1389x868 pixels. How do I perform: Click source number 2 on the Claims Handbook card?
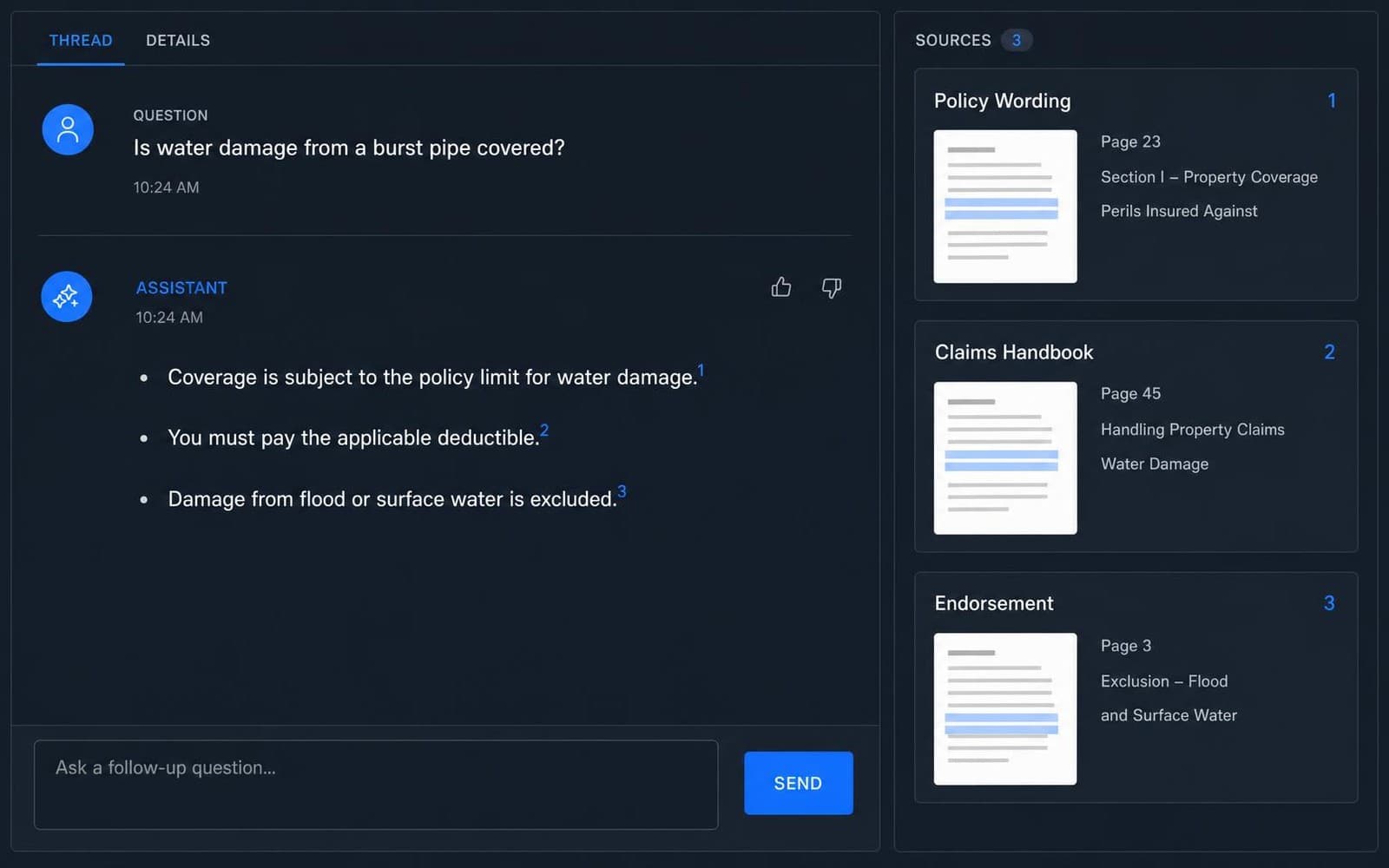pos(1329,352)
